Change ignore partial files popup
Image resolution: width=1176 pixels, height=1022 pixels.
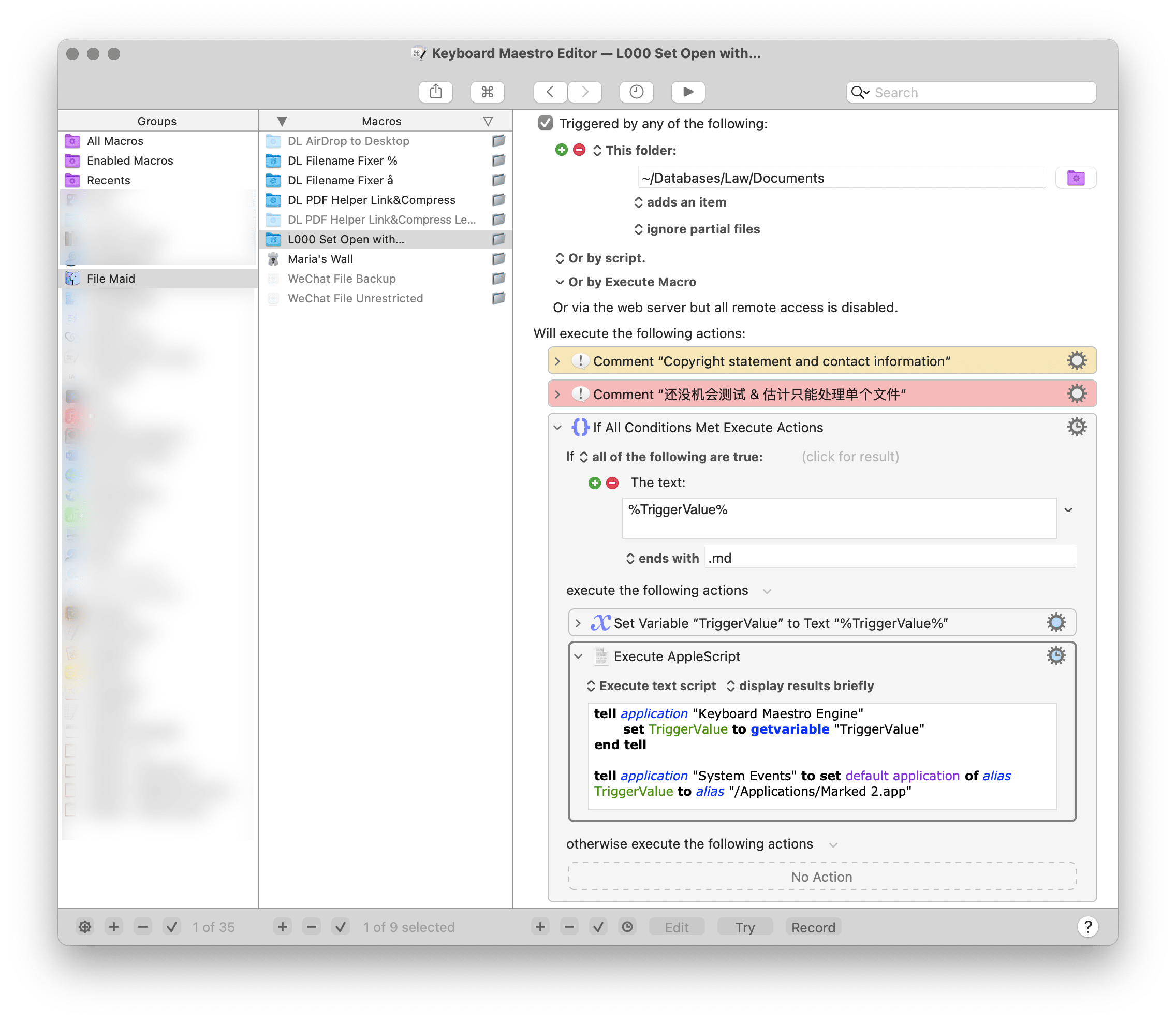[697, 229]
